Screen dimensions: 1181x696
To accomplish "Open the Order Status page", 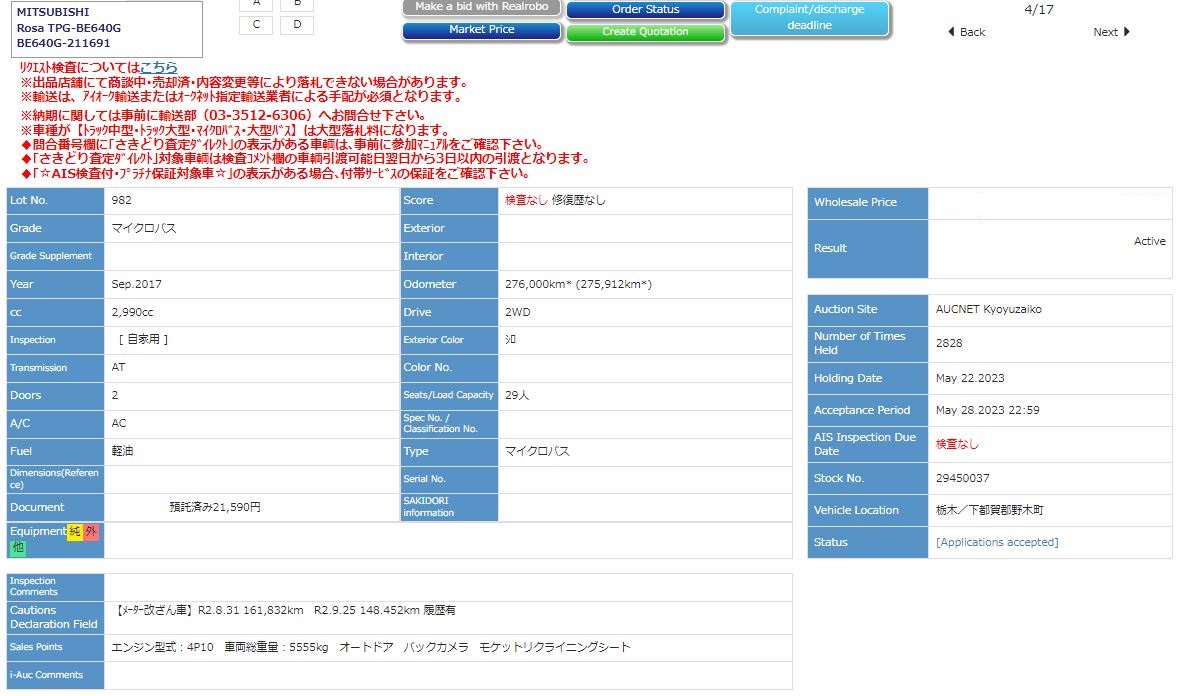I will tap(645, 10).
